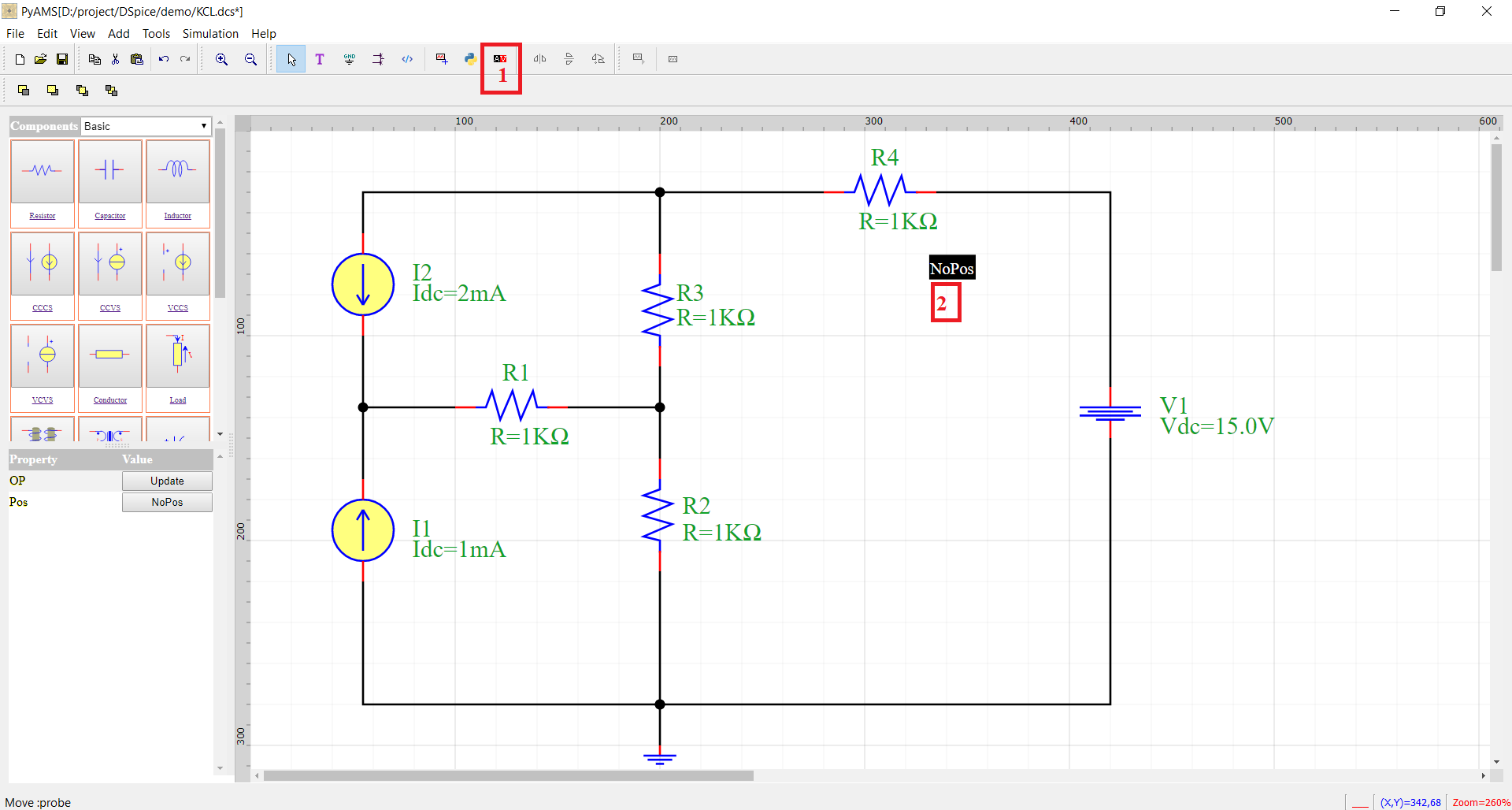Select the wire/pin tool icon
Image resolution: width=1512 pixels, height=810 pixels.
point(379,59)
